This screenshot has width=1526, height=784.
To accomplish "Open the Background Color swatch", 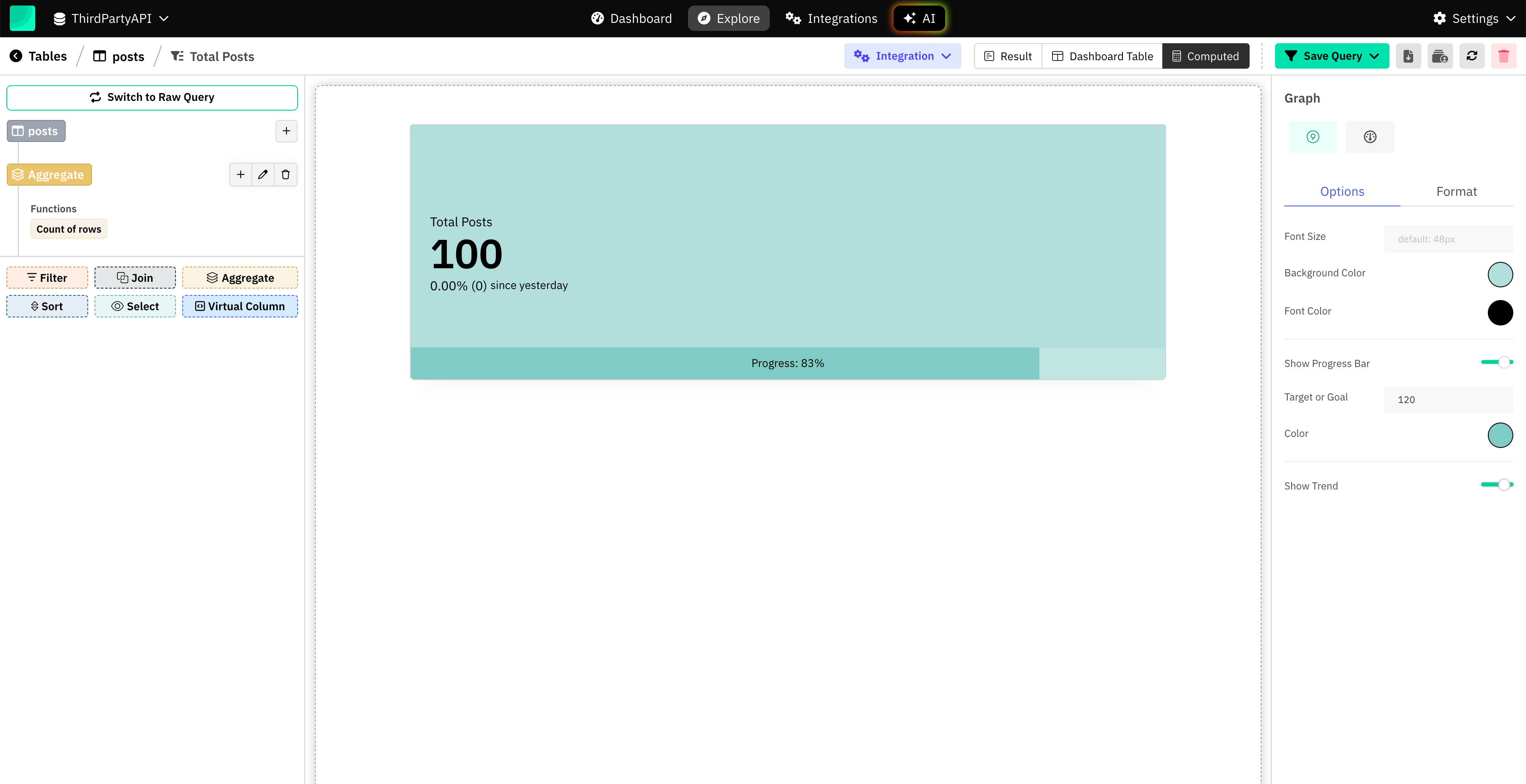I will [x=1500, y=274].
